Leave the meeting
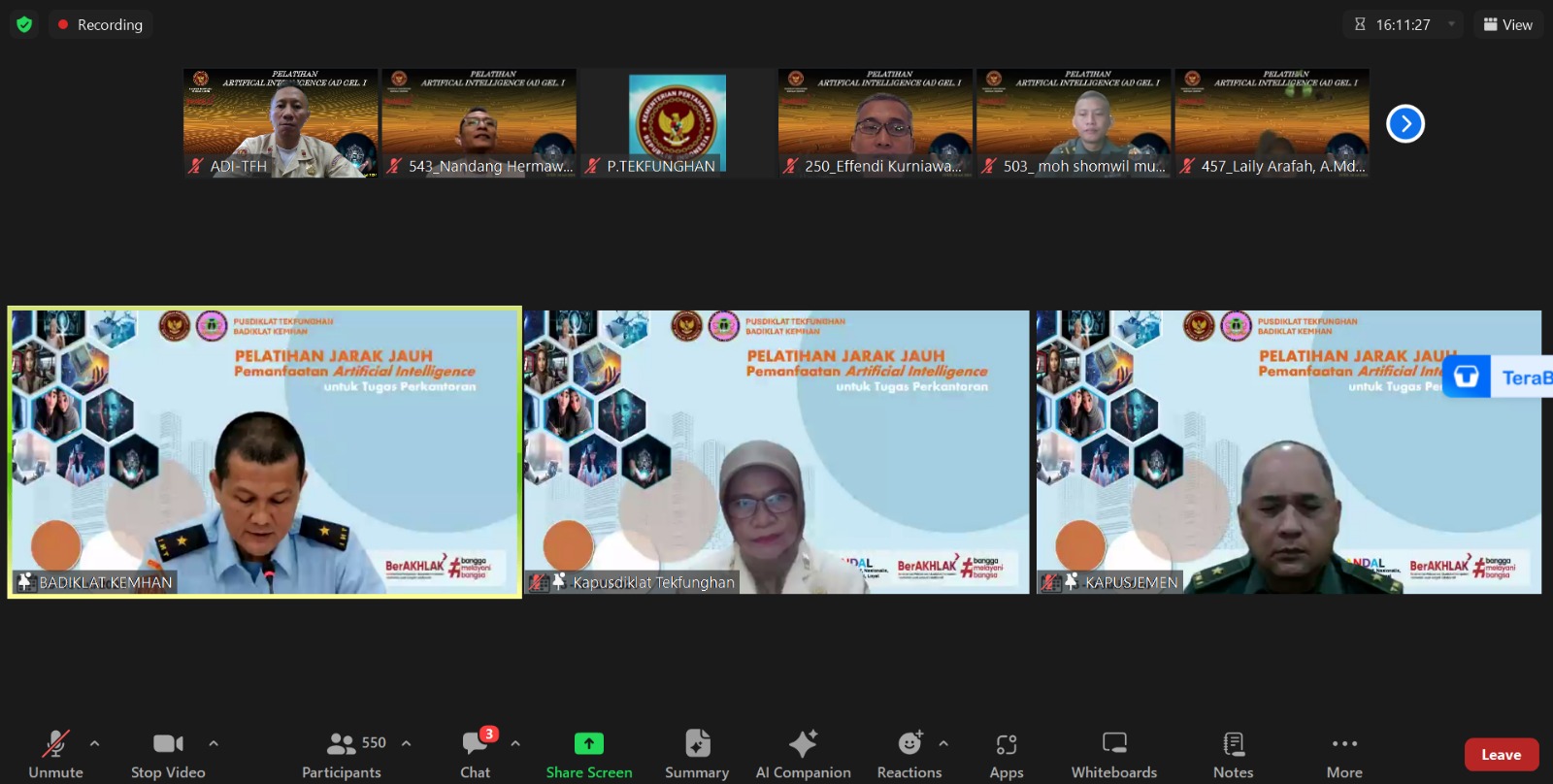Viewport: 1553px width, 784px height. tap(1501, 754)
